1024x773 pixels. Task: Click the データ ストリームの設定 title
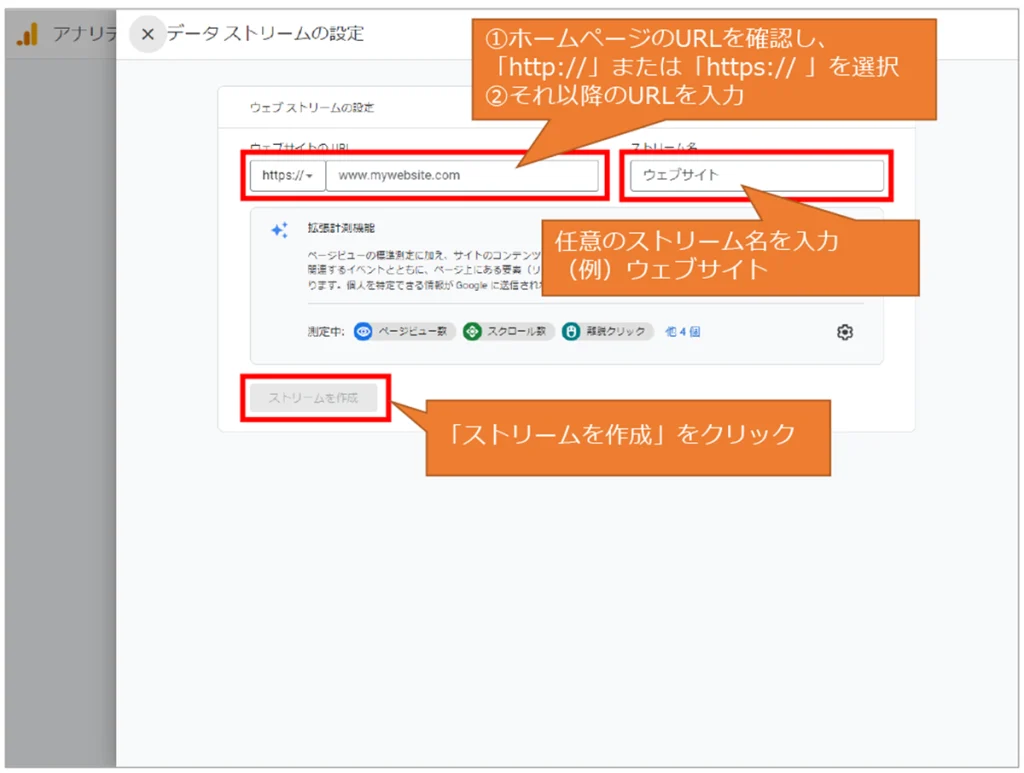pyautogui.click(x=265, y=34)
